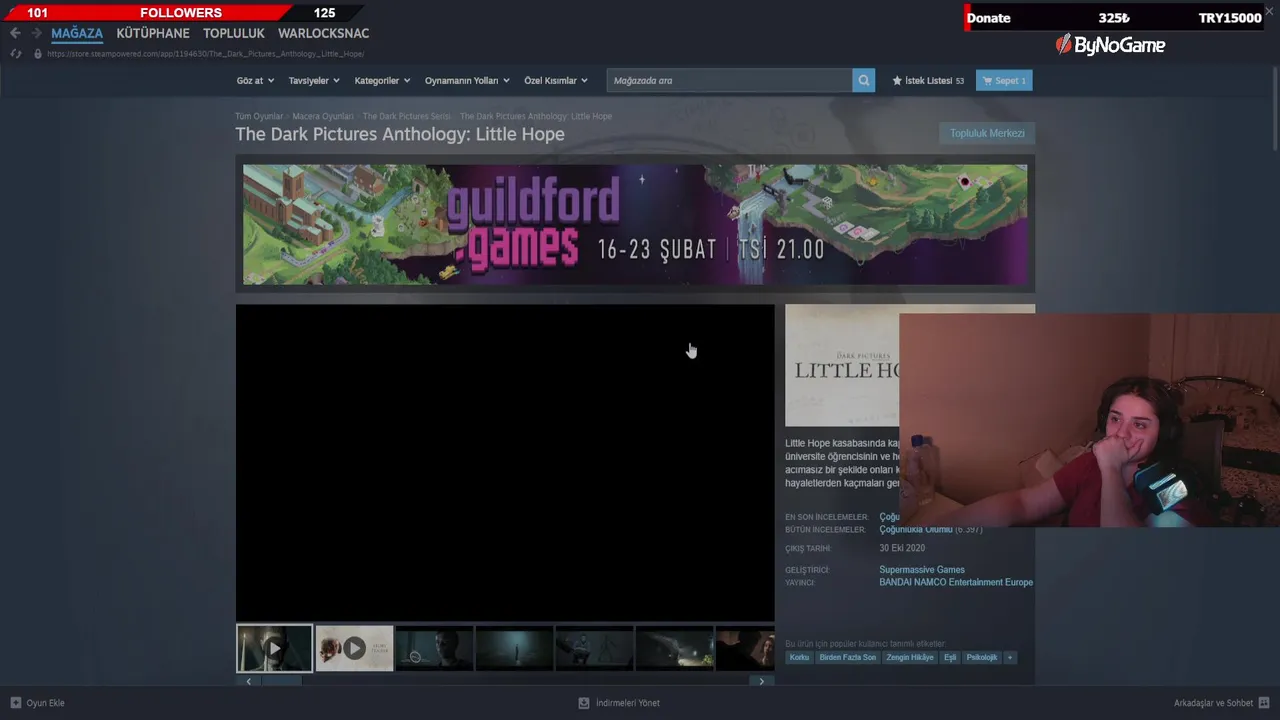
Task: Click the Oyun Ekle label
Action: point(45,703)
